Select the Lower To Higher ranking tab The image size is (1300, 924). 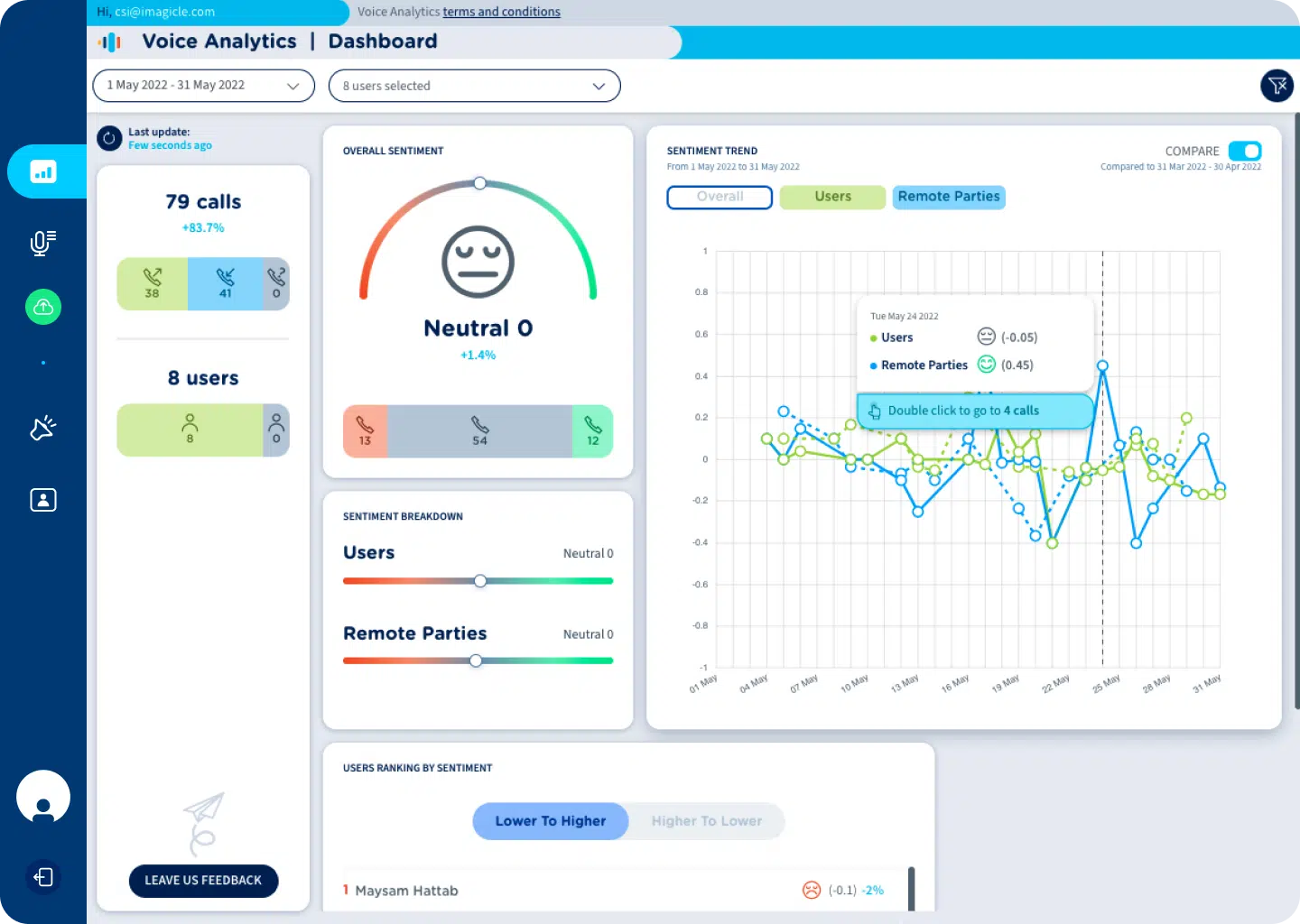click(x=550, y=821)
